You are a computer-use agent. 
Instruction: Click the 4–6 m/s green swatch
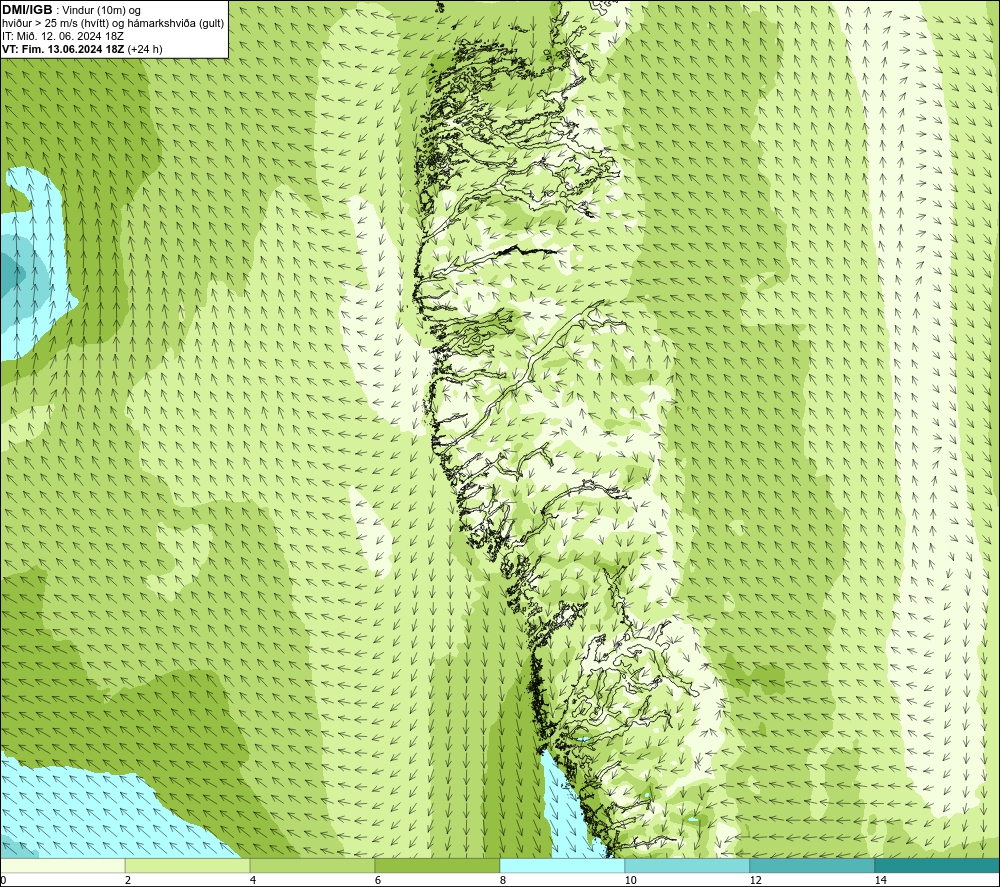pyautogui.click(x=312, y=865)
